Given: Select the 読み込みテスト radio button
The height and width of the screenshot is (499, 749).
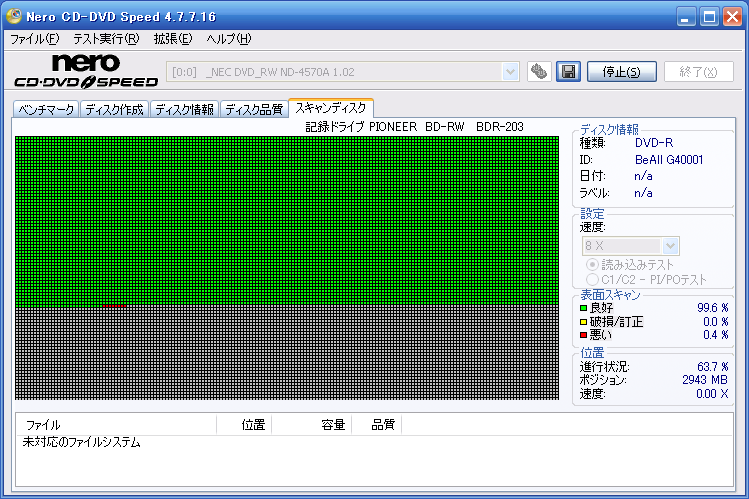Looking at the screenshot, I should coord(592,265).
